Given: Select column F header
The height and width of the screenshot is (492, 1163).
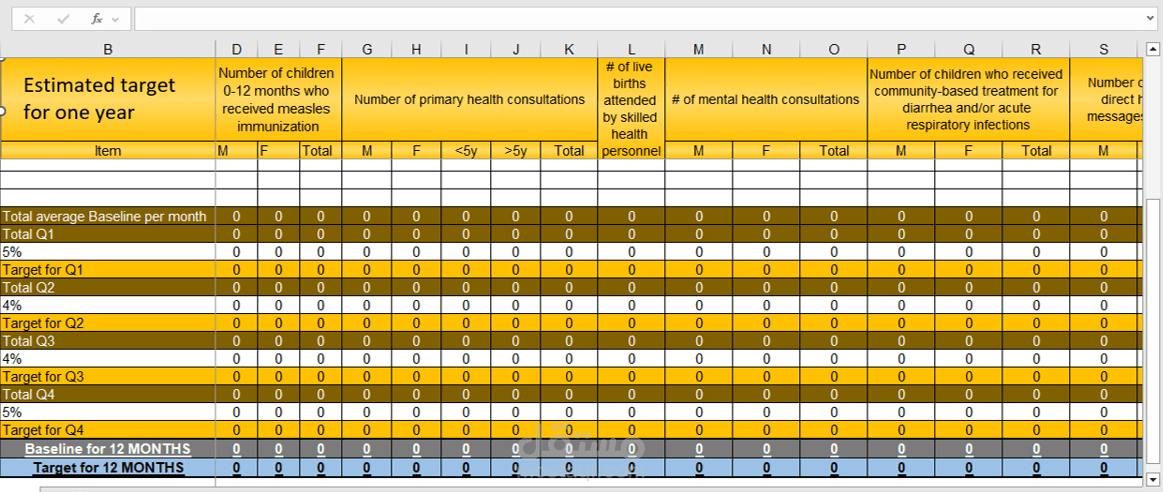Looking at the screenshot, I should (320, 50).
